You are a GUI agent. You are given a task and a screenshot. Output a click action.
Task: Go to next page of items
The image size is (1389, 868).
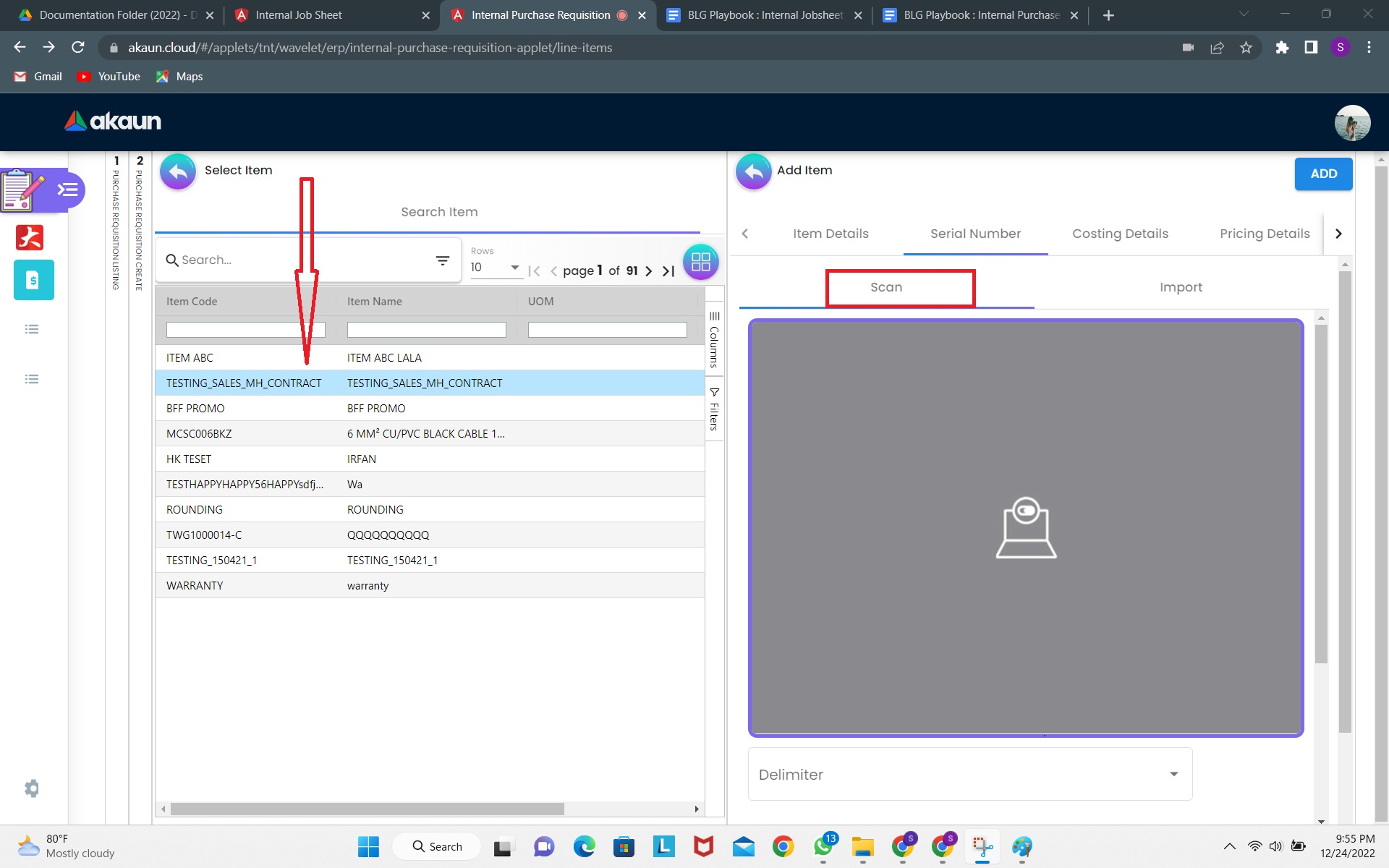pyautogui.click(x=649, y=271)
